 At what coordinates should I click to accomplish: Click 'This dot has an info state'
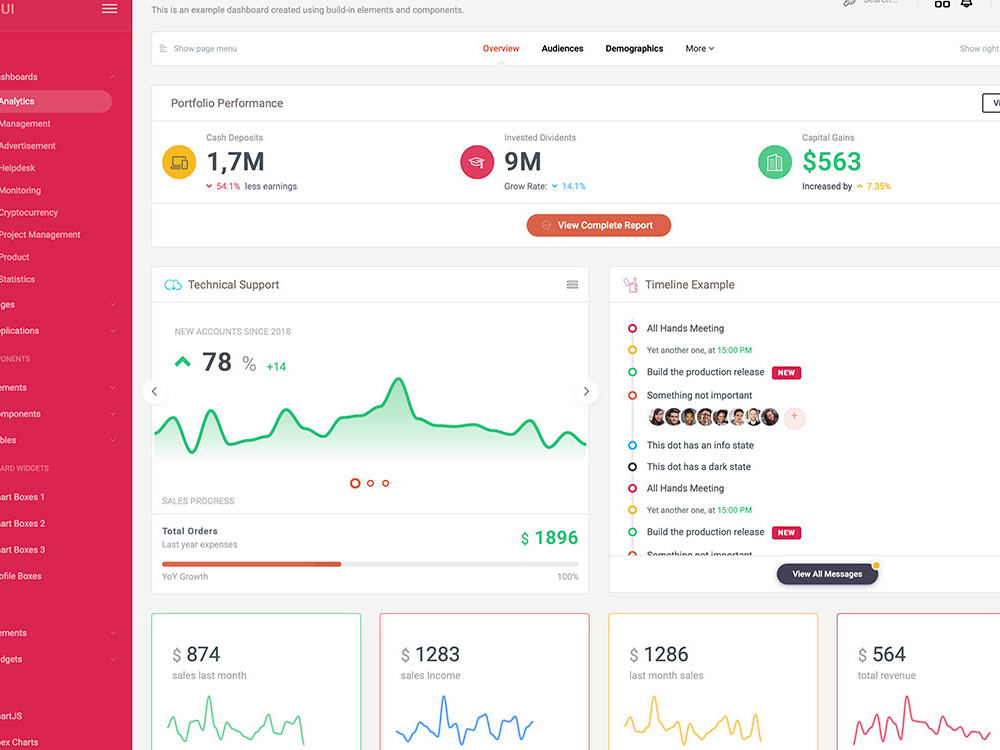click(700, 445)
